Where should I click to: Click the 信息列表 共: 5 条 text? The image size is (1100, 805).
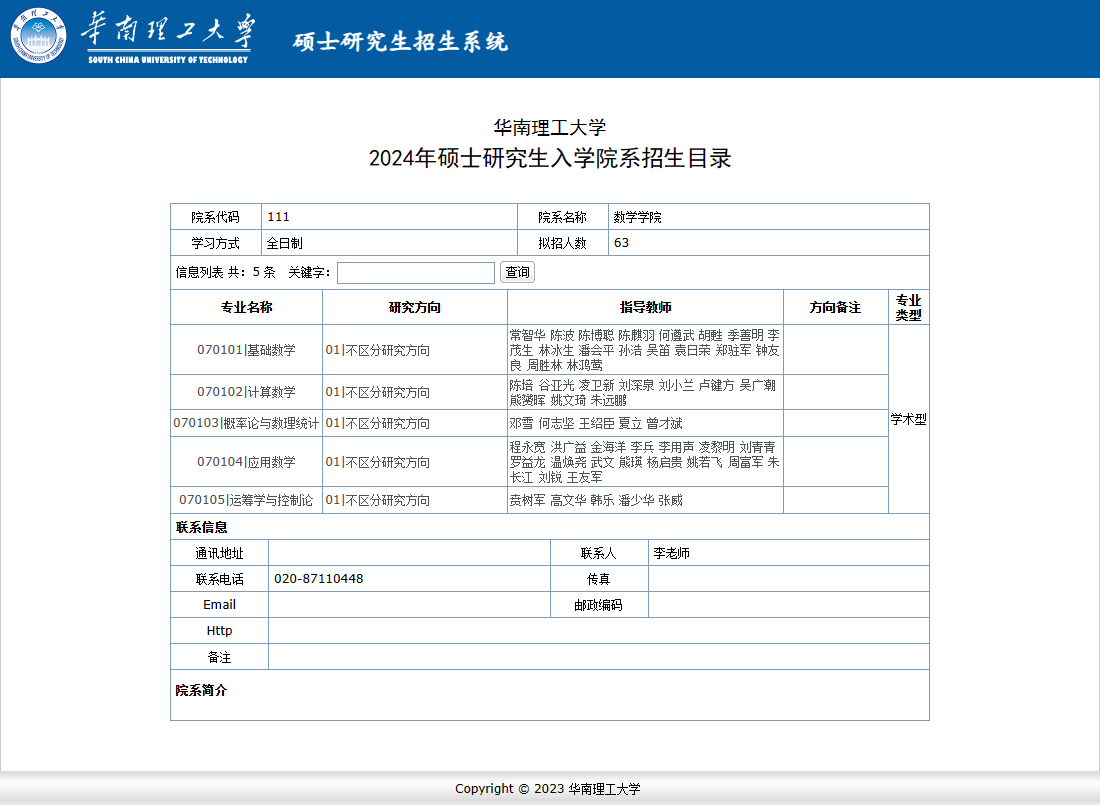pyautogui.click(x=225, y=272)
